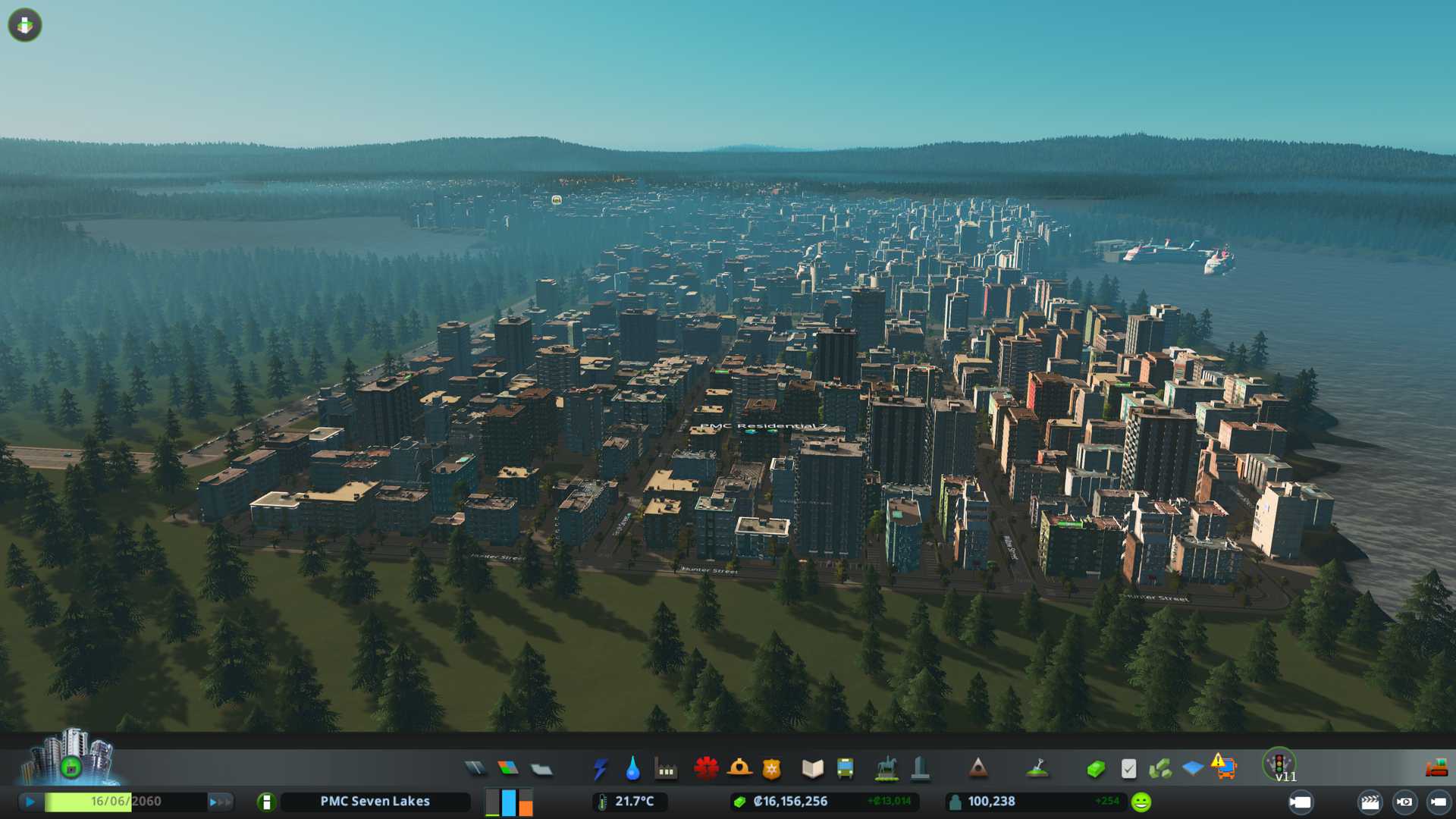Open the City Policies panel

pos(1128,769)
